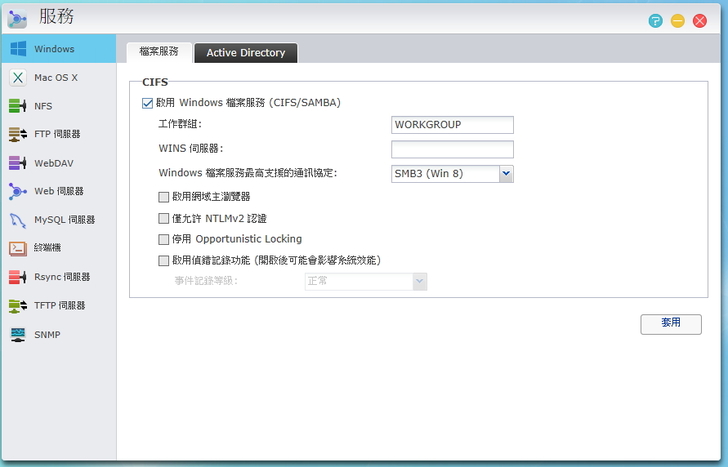Switch to the 檔案服務 tab
Viewport: 728px width, 467px height.
pyautogui.click(x=159, y=52)
